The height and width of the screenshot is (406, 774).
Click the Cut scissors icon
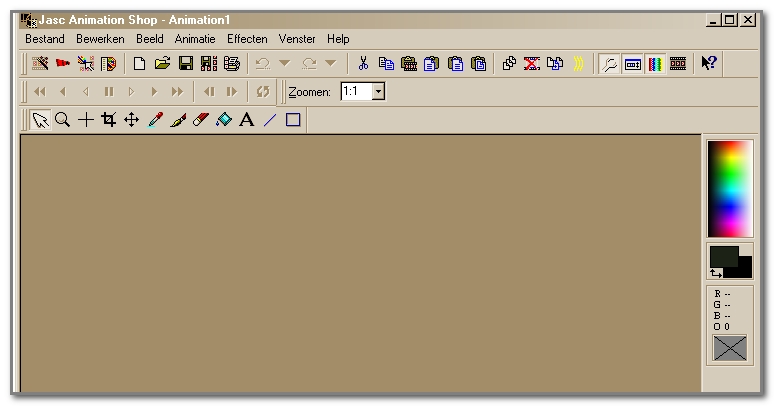click(x=363, y=63)
